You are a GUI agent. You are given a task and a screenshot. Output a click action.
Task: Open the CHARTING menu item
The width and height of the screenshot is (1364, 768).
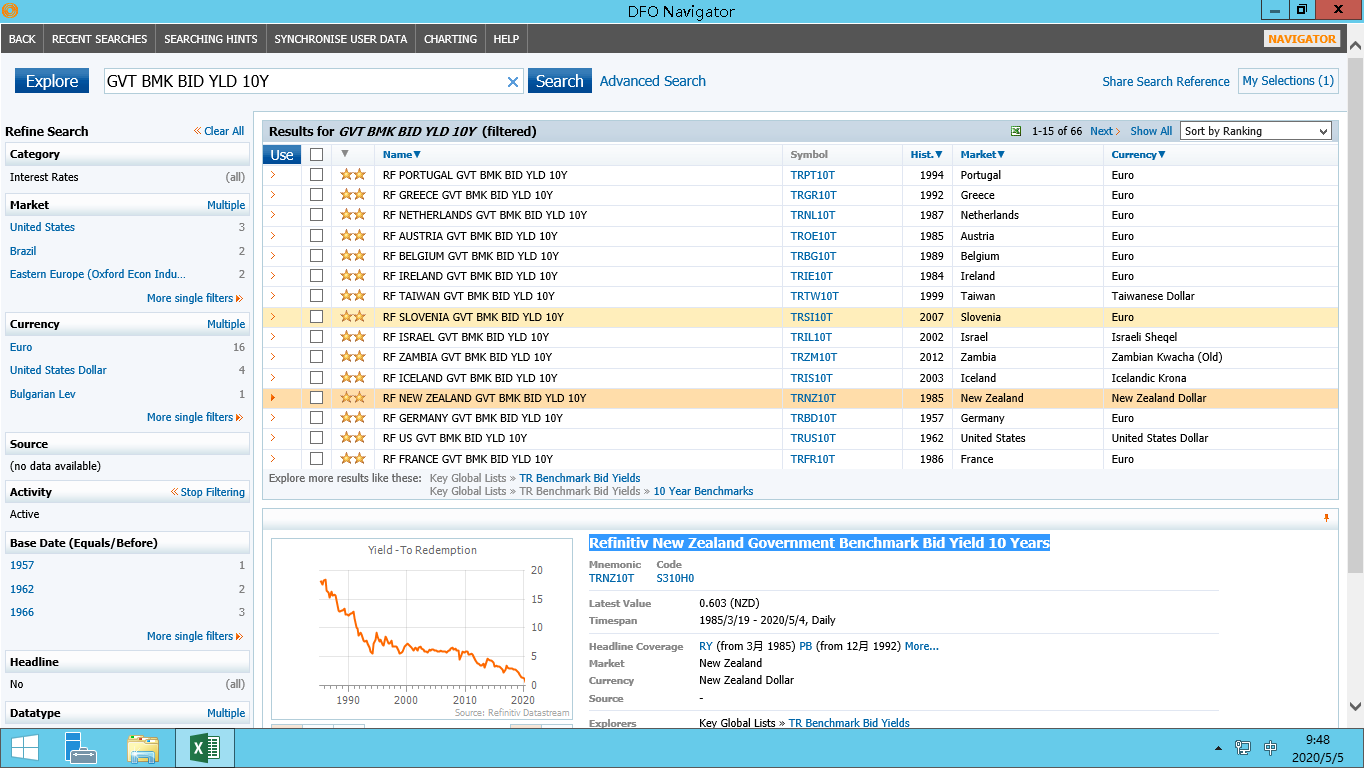[x=450, y=39]
